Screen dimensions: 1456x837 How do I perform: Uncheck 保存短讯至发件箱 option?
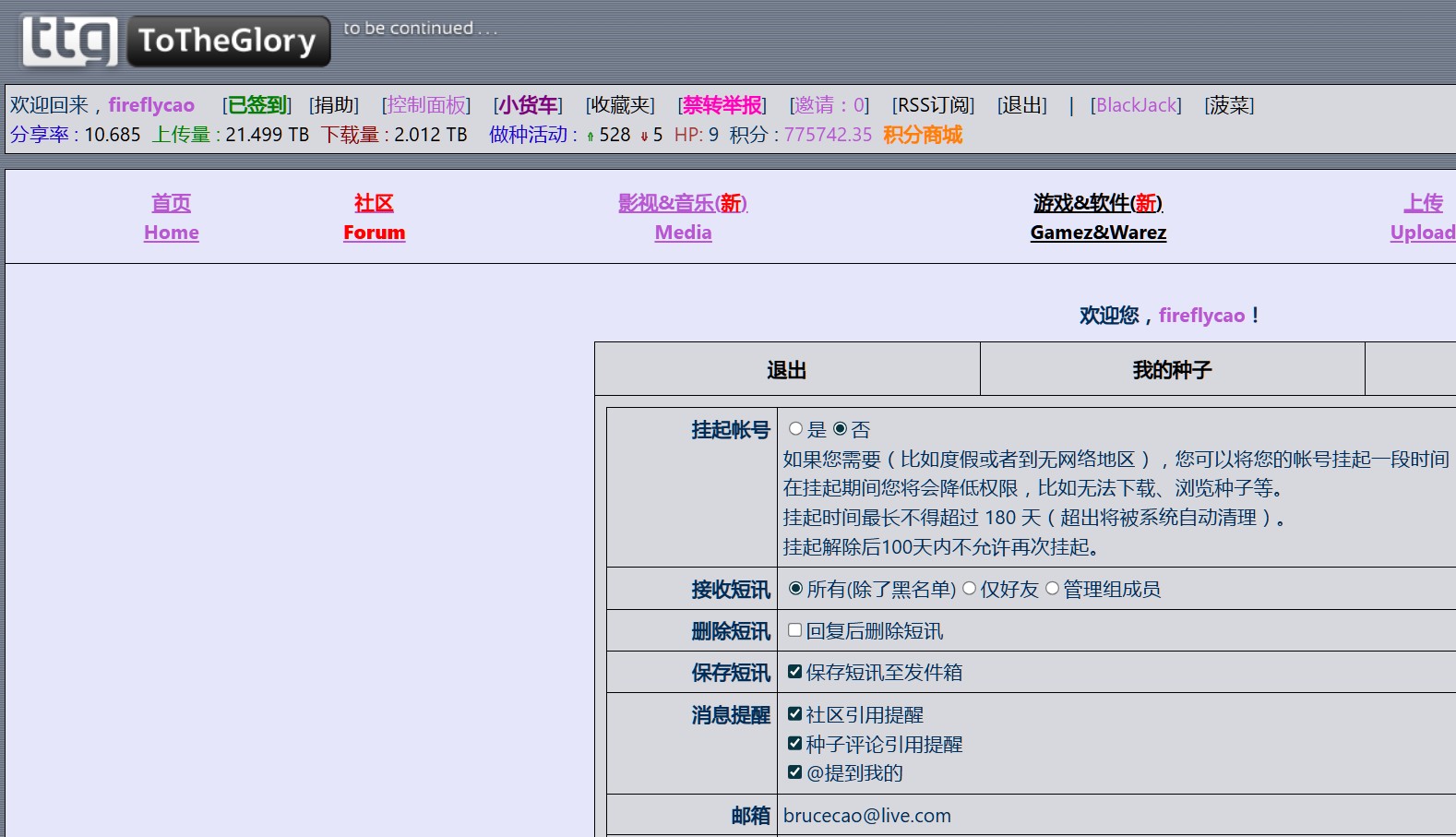pos(794,672)
